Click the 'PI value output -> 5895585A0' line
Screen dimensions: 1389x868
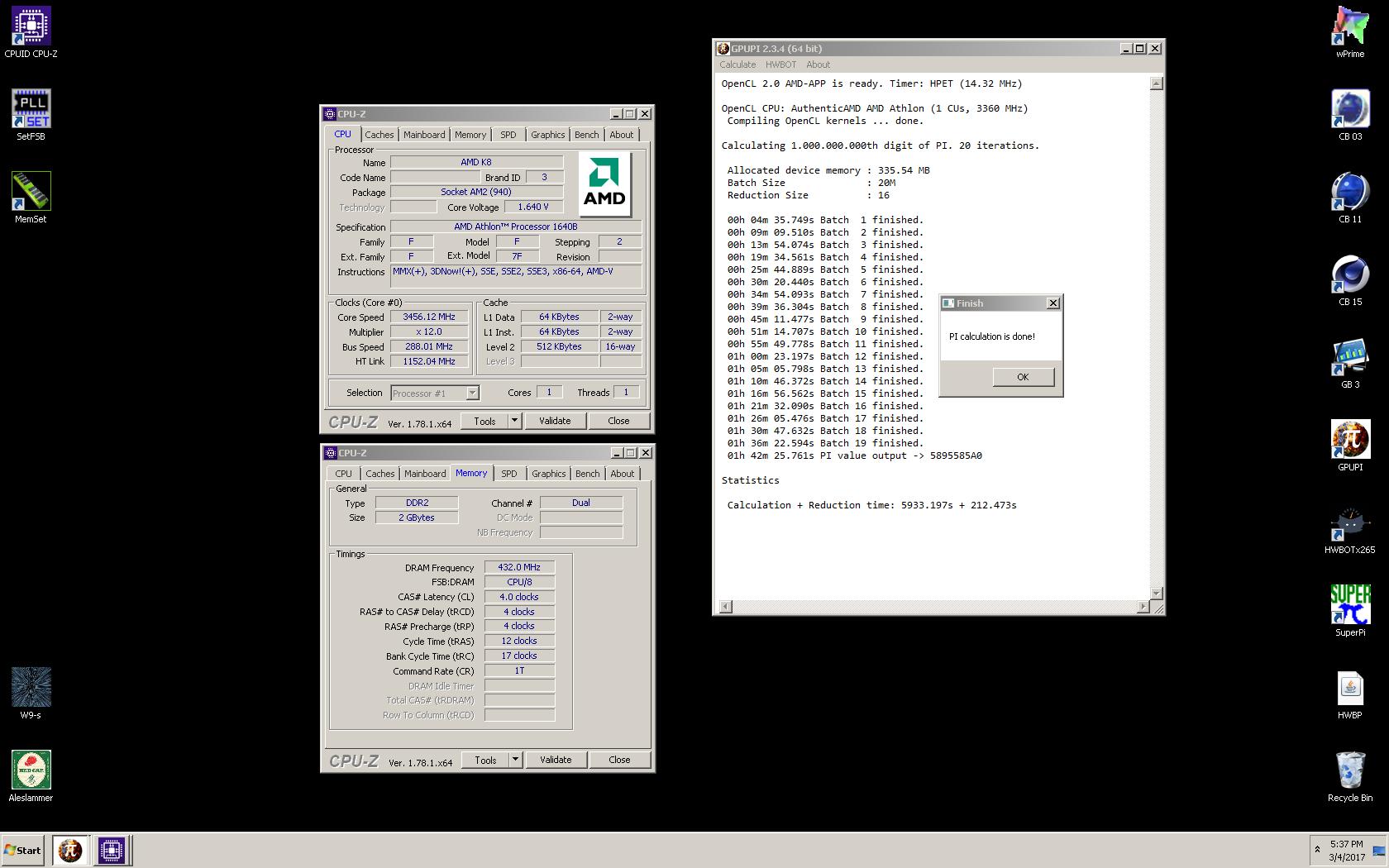(x=854, y=455)
